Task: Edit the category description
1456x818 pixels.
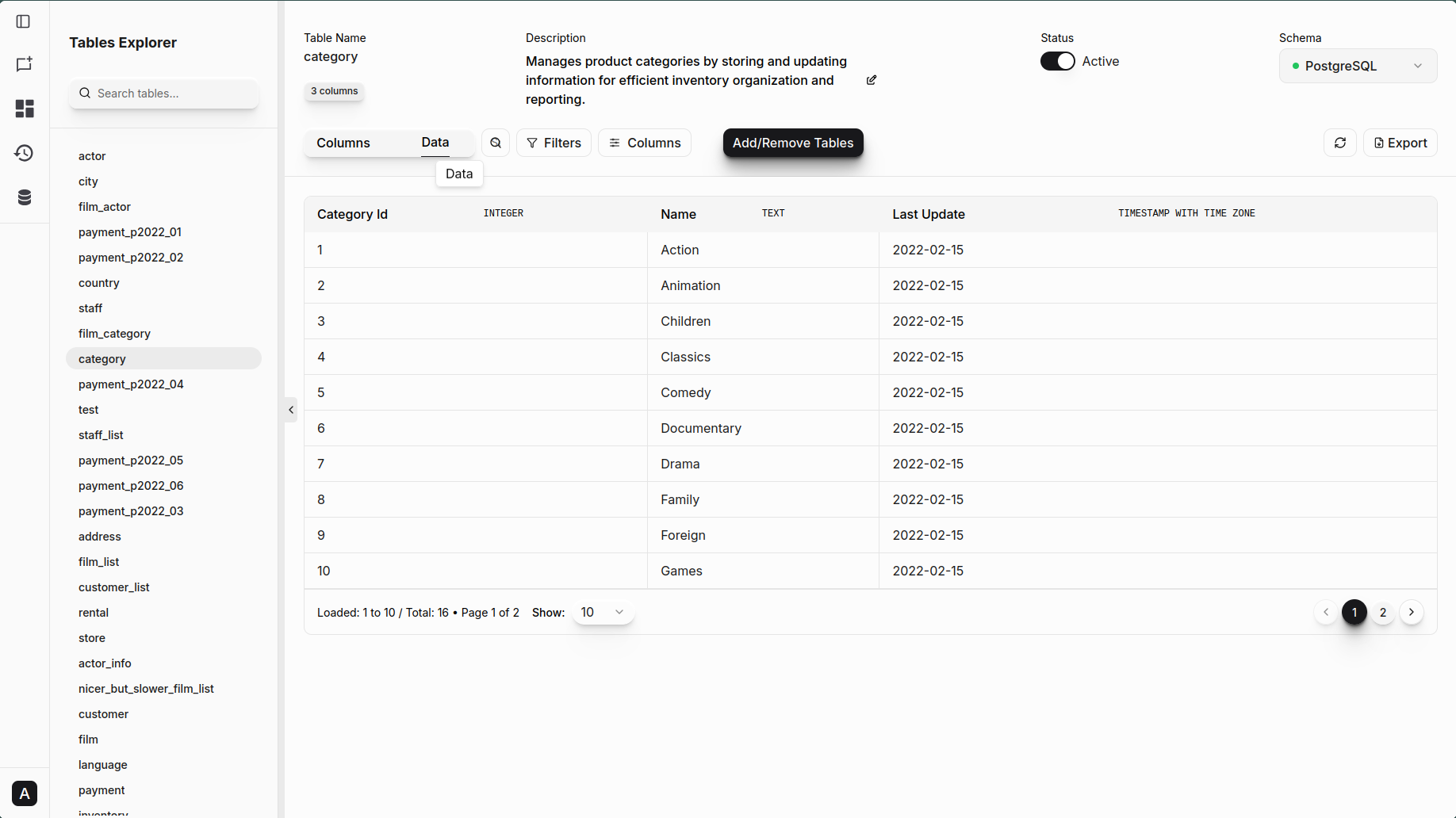Action: pyautogui.click(x=872, y=80)
